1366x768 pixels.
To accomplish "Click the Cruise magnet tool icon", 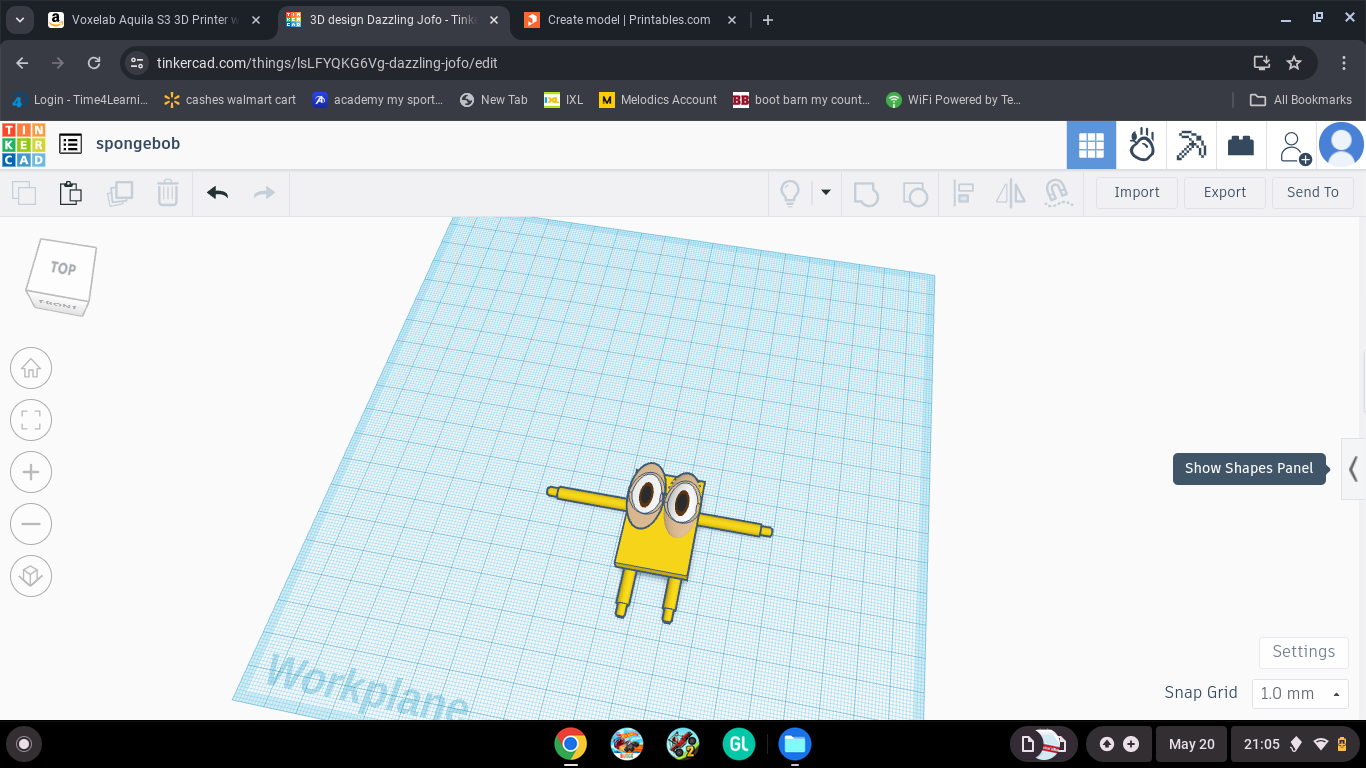I will click(x=1058, y=193).
